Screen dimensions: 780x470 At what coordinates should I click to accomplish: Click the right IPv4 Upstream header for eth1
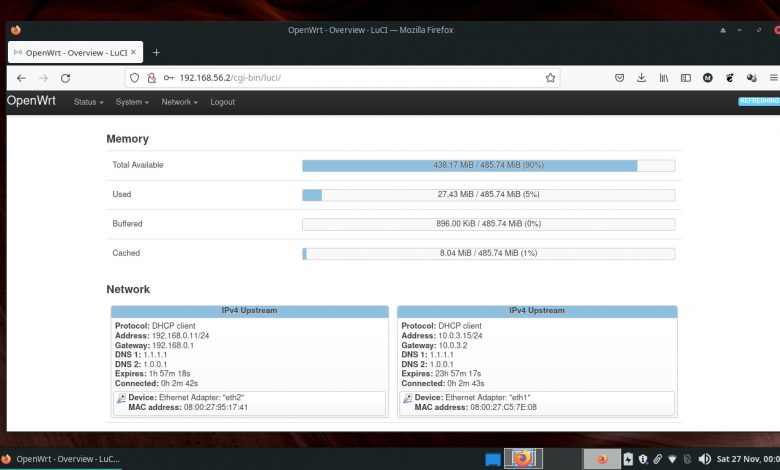pyautogui.click(x=537, y=311)
